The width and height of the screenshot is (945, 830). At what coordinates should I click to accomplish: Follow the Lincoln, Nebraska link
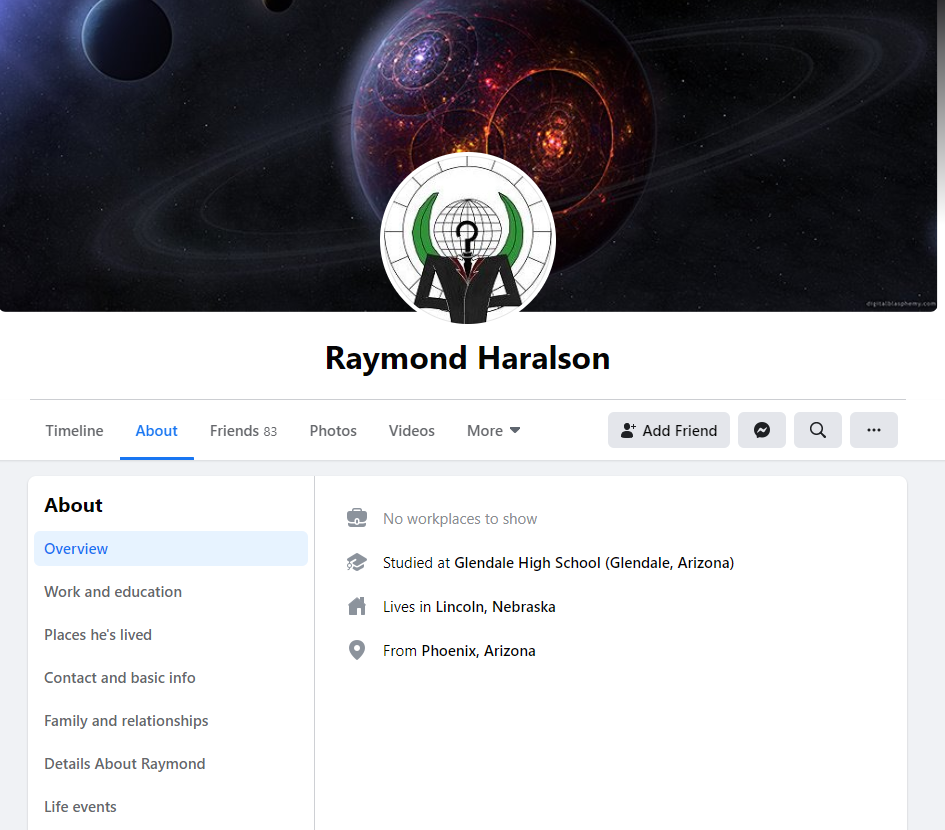point(495,606)
